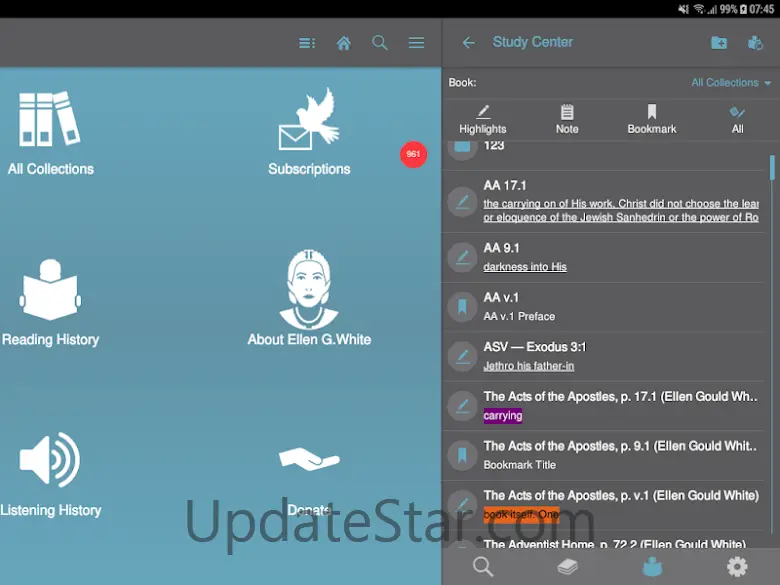Click 'AA v.1 Preface' subtitle
This screenshot has width=780, height=585.
519,316
